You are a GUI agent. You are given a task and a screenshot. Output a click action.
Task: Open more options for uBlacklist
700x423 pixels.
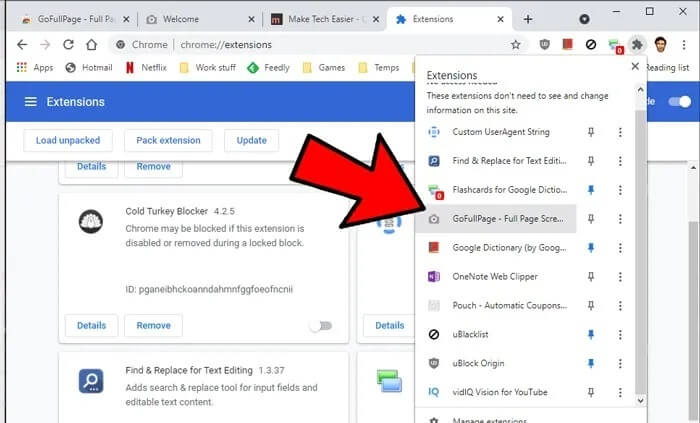pyautogui.click(x=620, y=335)
